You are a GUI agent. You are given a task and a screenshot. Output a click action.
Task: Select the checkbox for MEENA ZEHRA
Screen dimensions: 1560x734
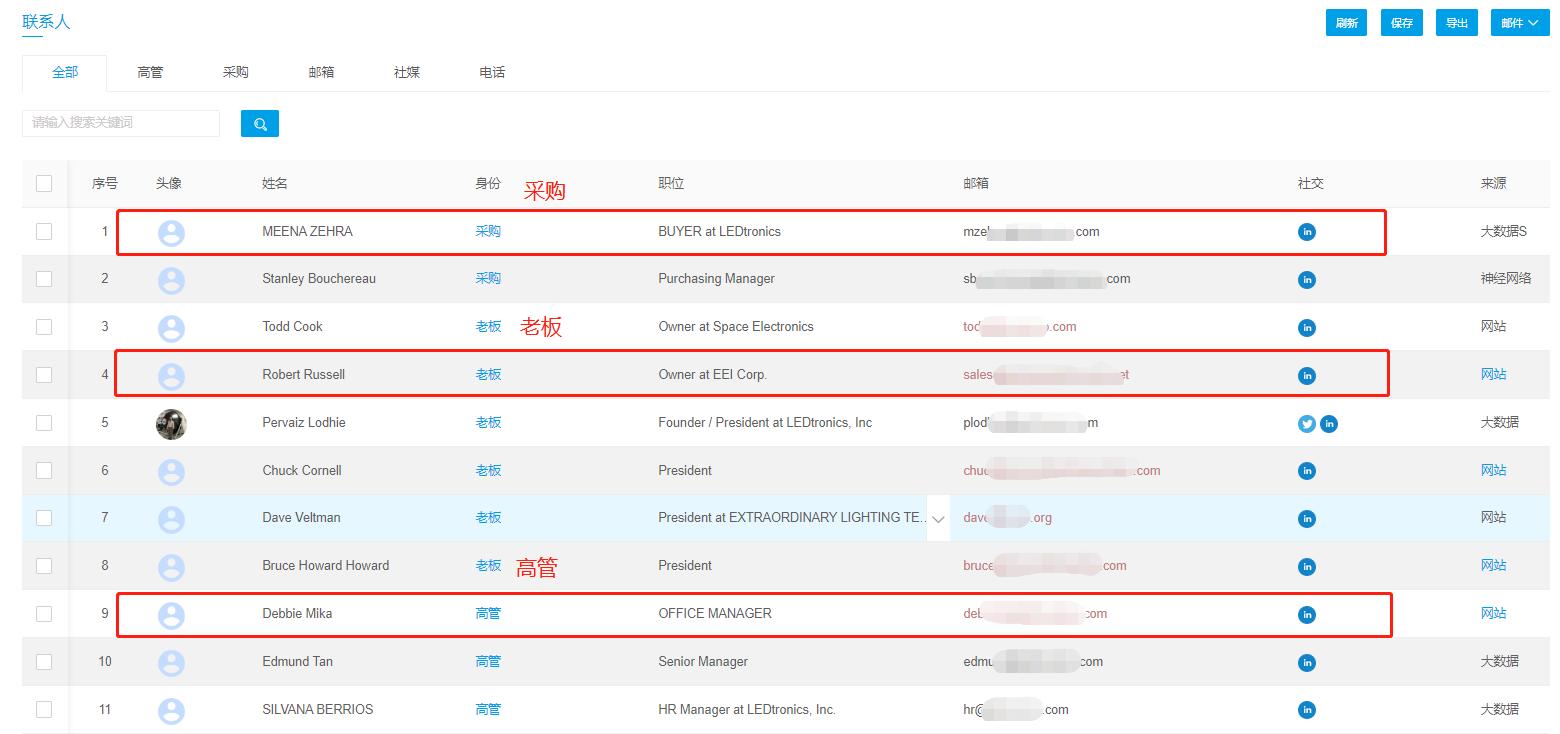coord(44,231)
